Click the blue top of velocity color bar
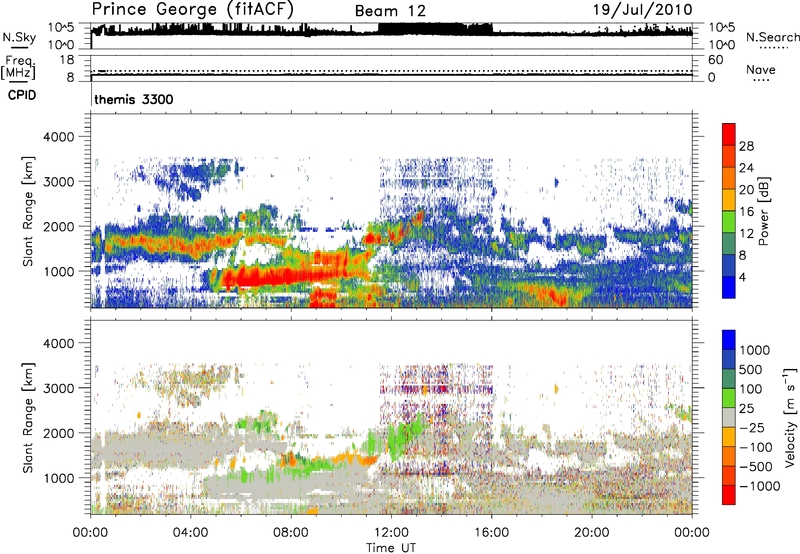This screenshot has width=800, height=554. 729,340
